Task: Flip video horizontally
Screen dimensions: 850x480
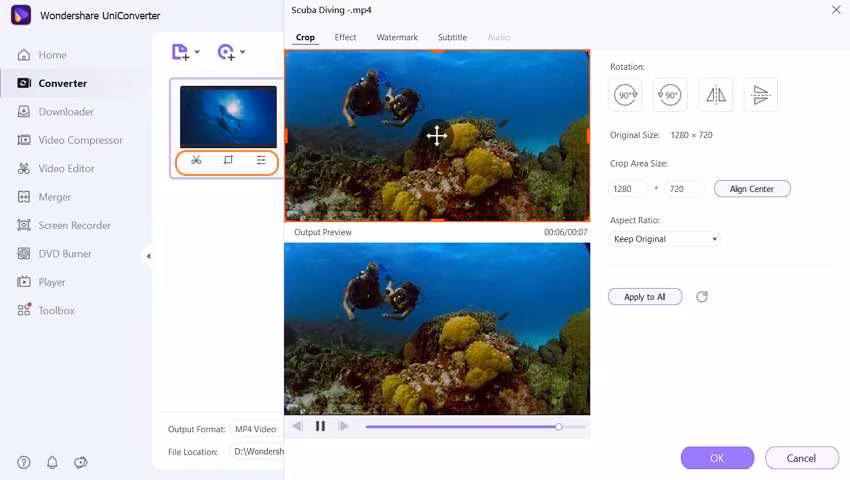Action: point(716,95)
